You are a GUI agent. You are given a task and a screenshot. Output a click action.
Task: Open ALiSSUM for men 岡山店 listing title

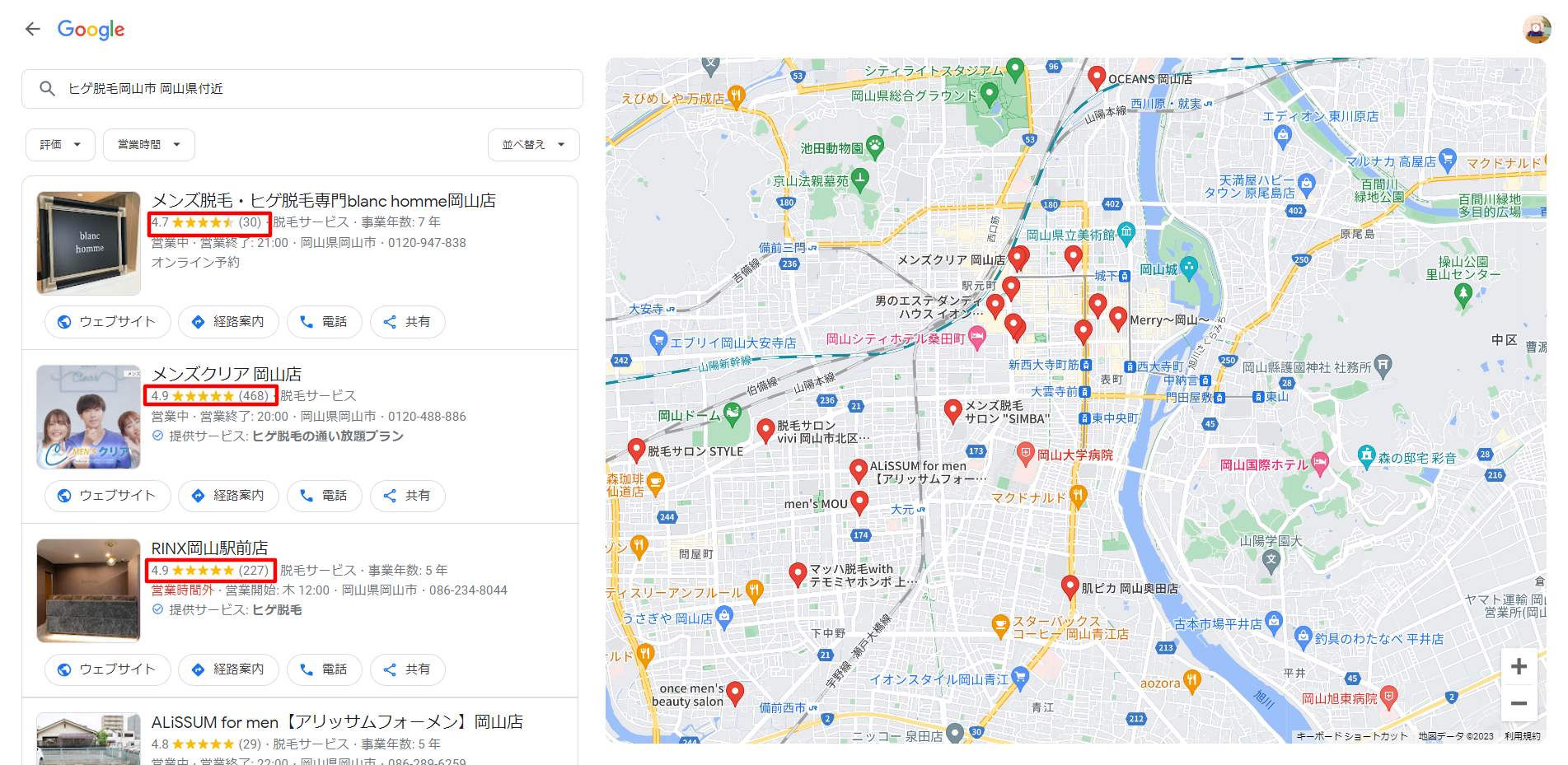tap(337, 722)
